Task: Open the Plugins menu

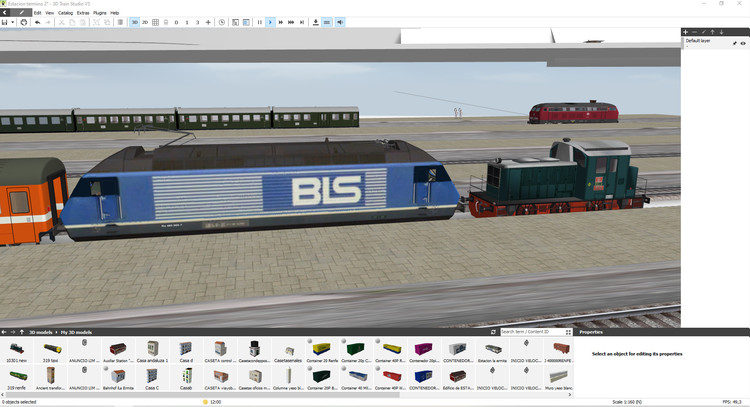Action: coord(100,13)
